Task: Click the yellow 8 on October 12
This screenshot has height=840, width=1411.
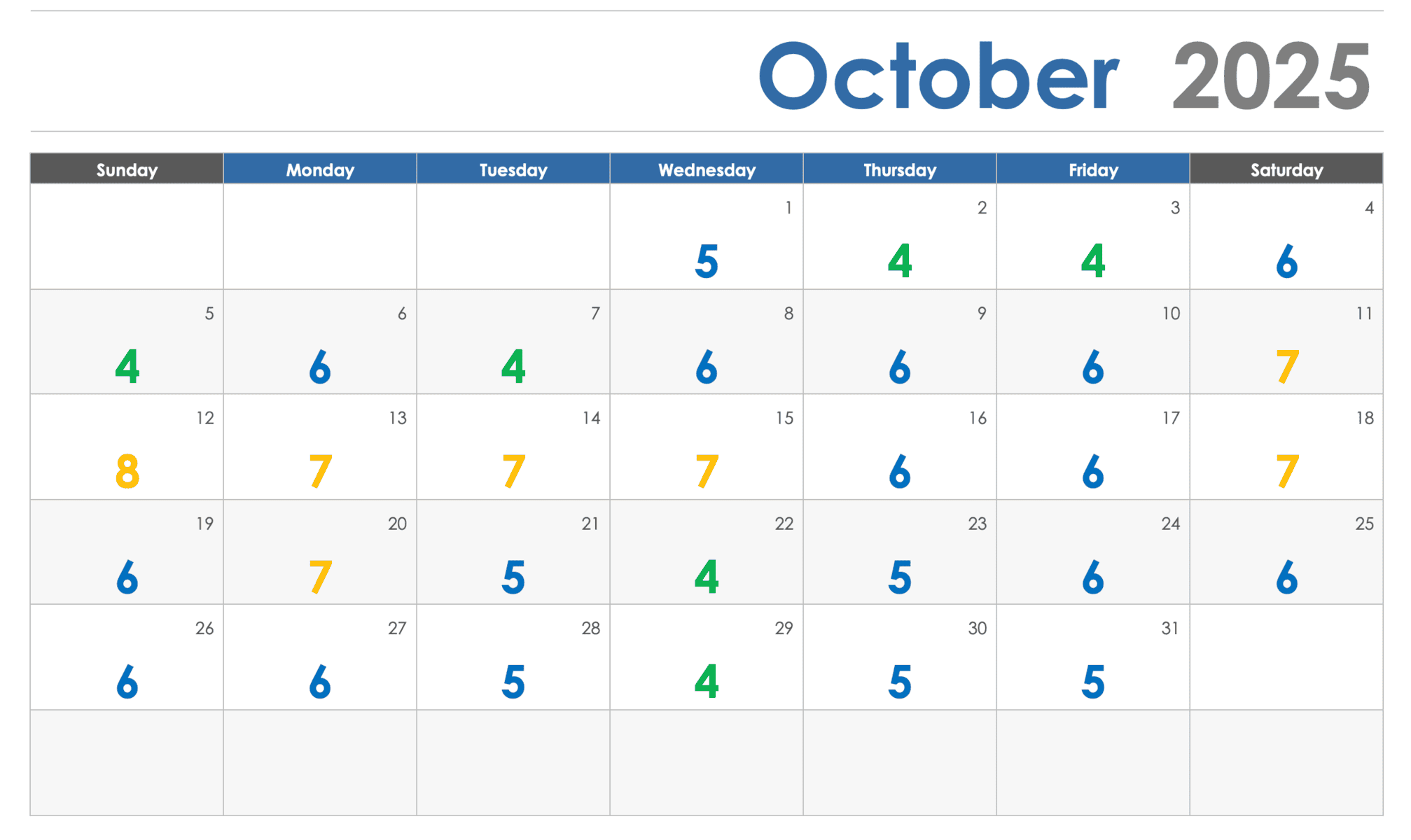Action: click(127, 472)
